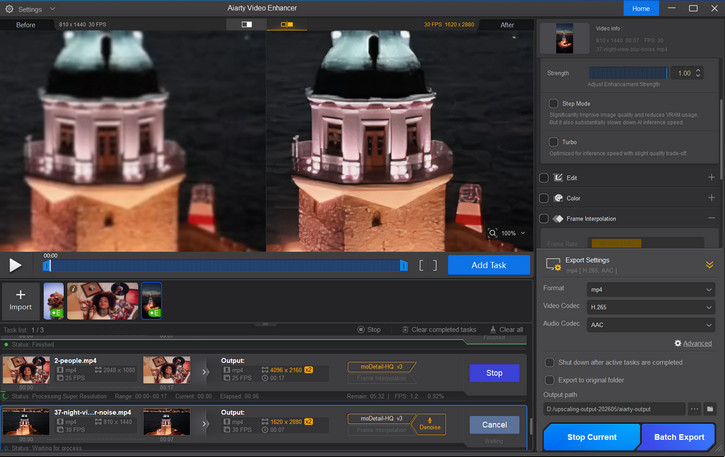Open the output folder icon
This screenshot has width=725, height=457.
tap(710, 409)
